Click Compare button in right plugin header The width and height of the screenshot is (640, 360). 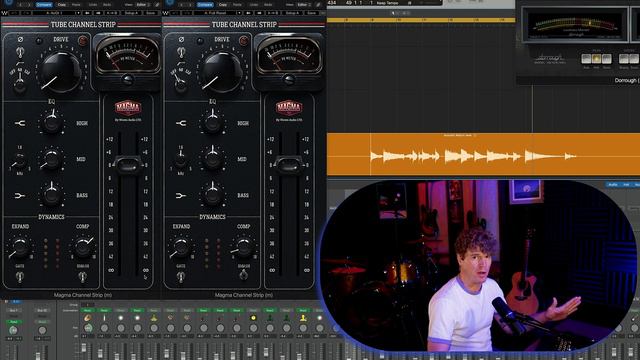point(205,5)
